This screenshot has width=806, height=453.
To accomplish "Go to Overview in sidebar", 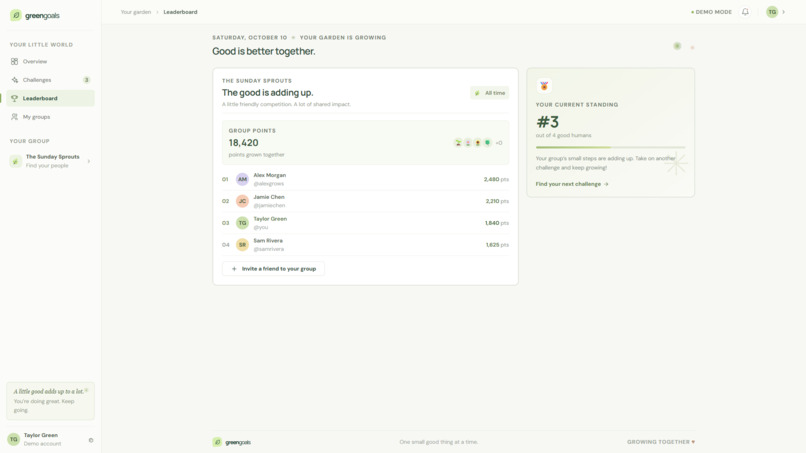I will 50,61.
